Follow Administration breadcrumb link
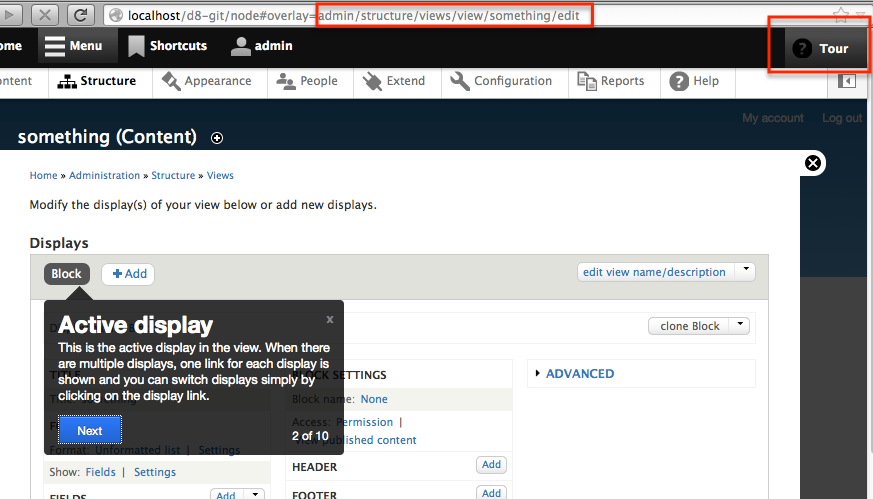 (105, 175)
